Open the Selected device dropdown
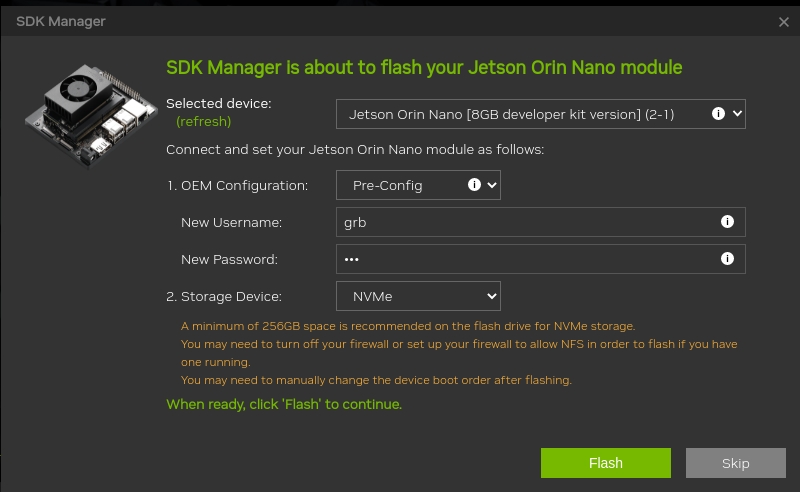Viewport: 800px width, 492px height. pyautogui.click(x=541, y=114)
